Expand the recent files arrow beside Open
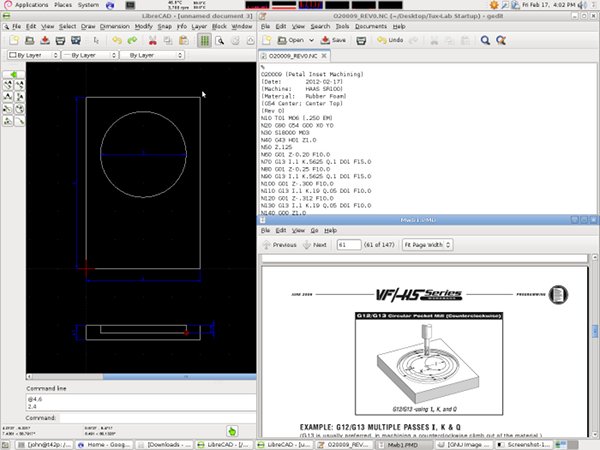The width and height of the screenshot is (600, 450). click(x=311, y=40)
